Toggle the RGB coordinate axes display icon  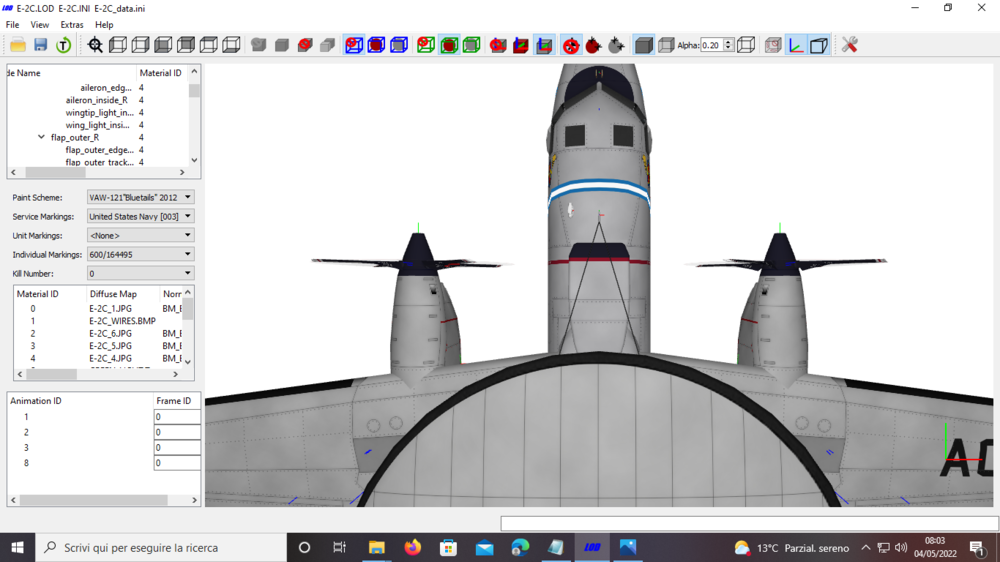(796, 45)
